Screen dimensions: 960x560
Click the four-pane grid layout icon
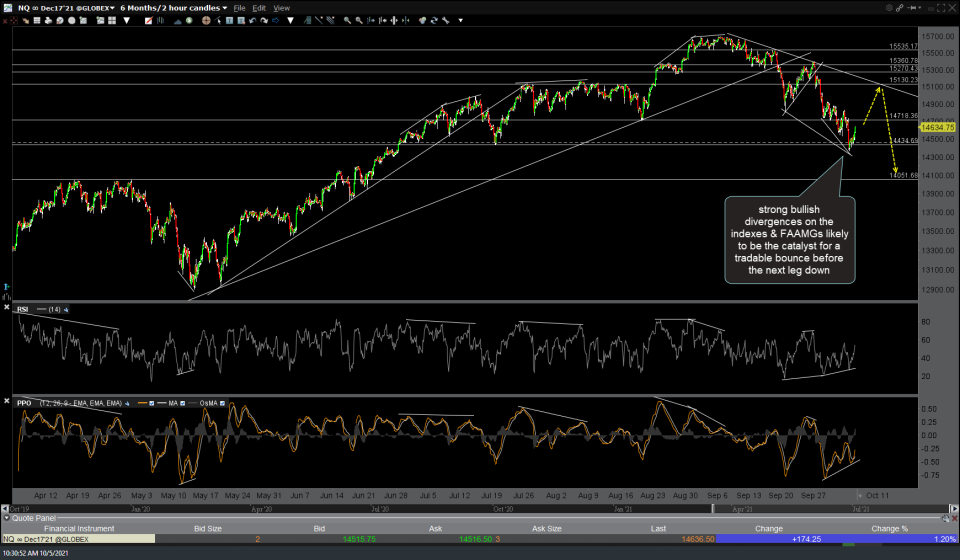point(111,20)
